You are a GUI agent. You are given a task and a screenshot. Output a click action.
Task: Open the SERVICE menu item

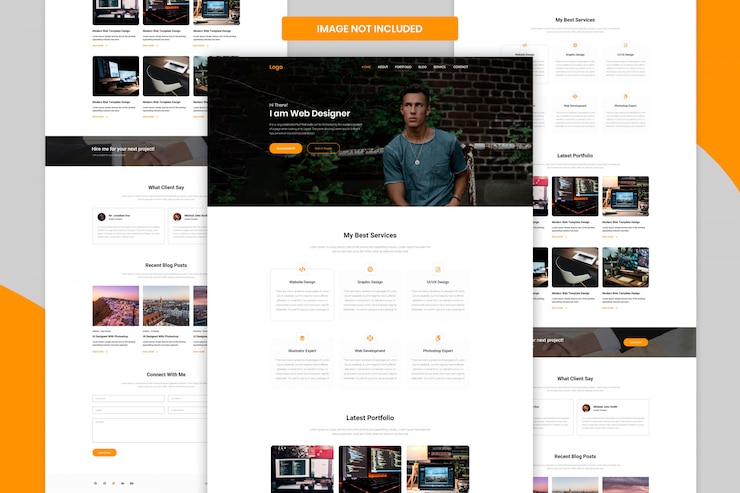pos(439,67)
